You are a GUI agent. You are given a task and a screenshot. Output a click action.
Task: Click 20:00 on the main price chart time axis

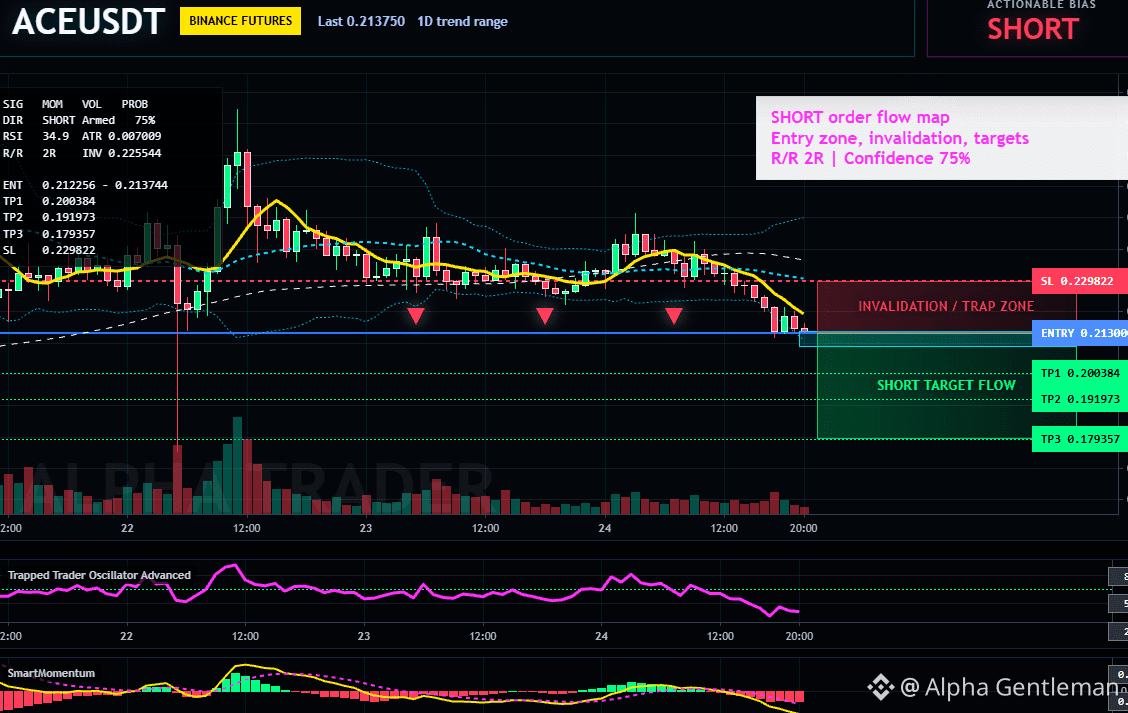(804, 528)
